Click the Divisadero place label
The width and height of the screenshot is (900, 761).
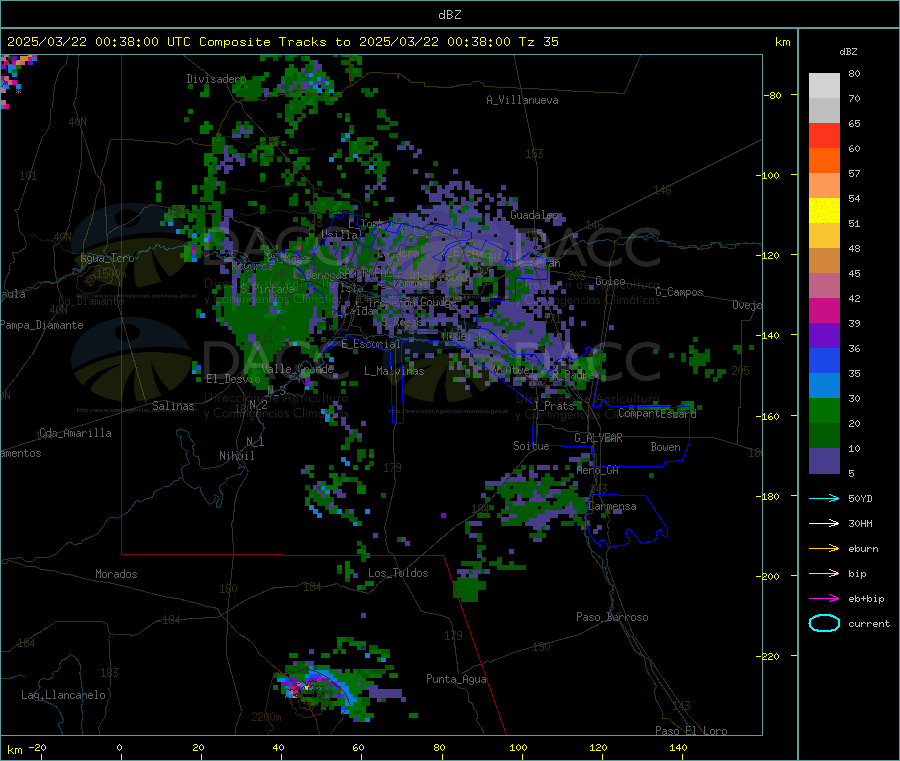216,79
